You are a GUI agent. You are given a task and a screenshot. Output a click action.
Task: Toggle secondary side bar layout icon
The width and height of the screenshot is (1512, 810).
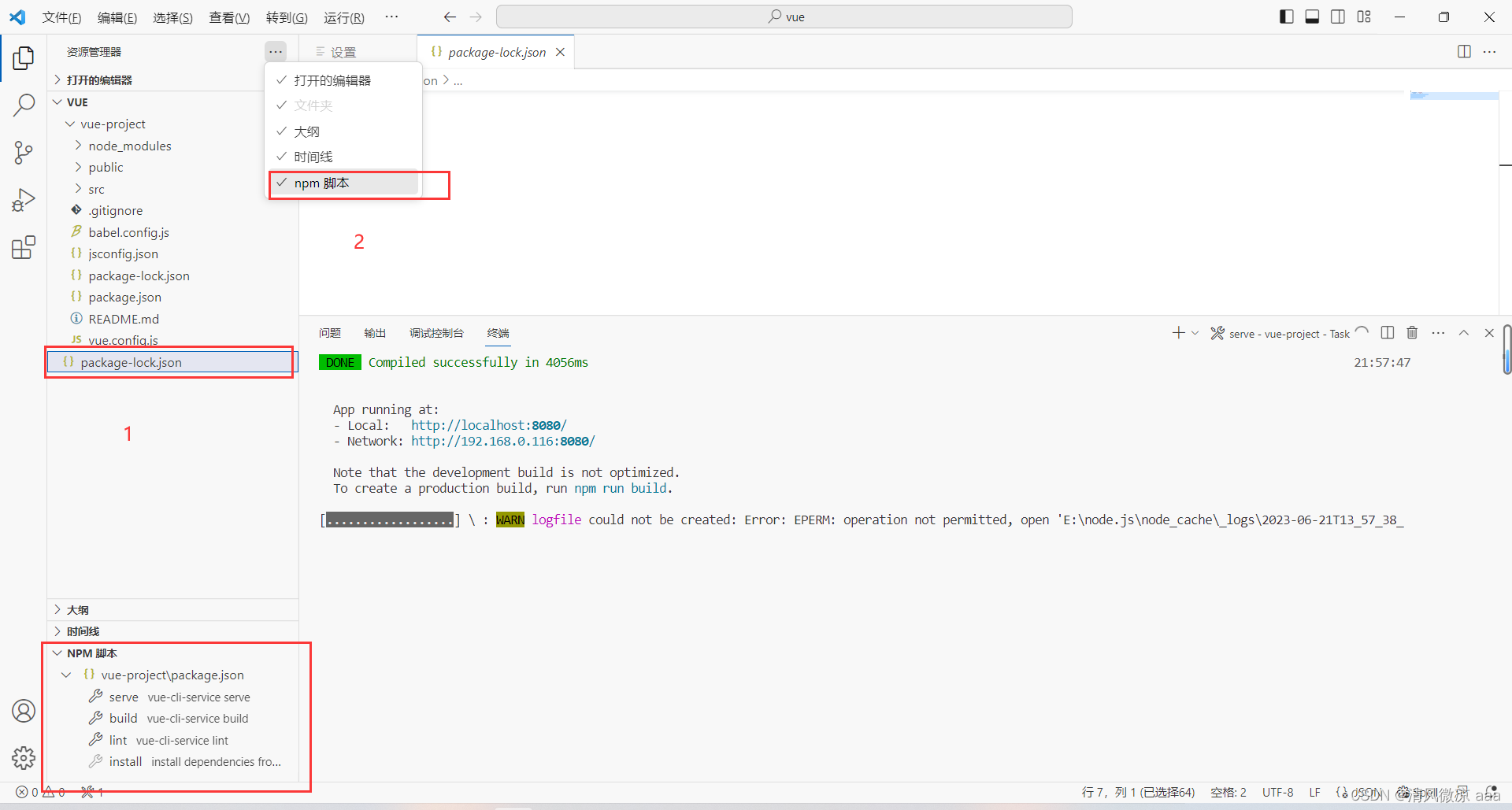[x=1338, y=17]
